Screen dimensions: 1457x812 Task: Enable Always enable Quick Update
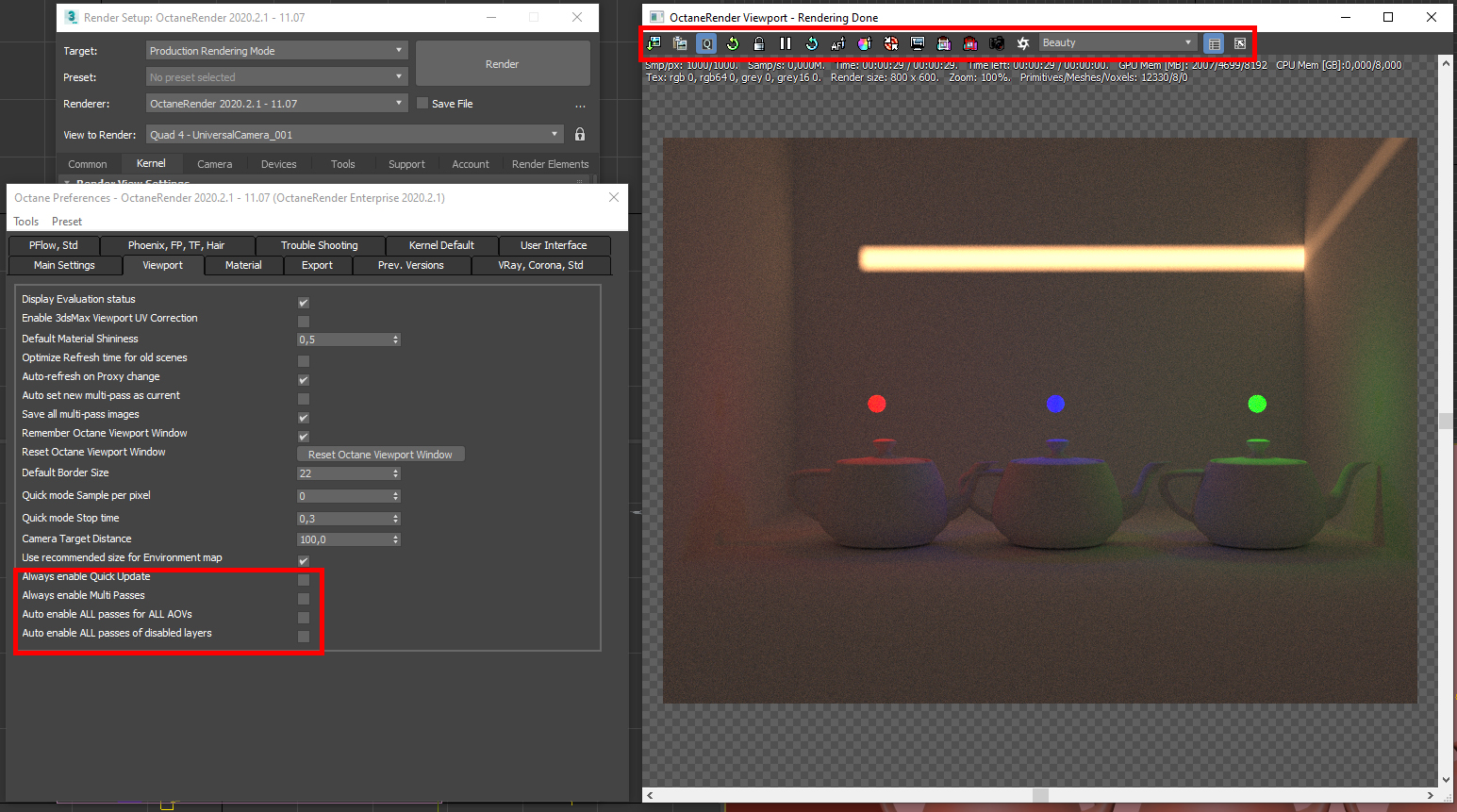coord(304,580)
